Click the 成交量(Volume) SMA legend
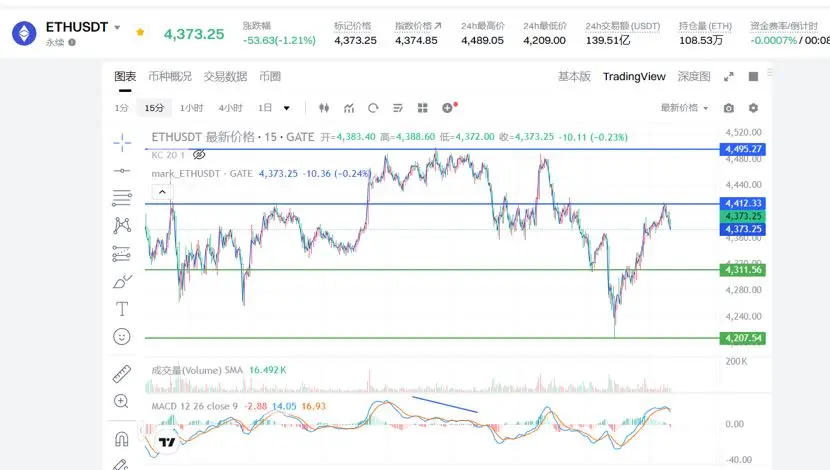The width and height of the screenshot is (830, 470). (x=197, y=370)
